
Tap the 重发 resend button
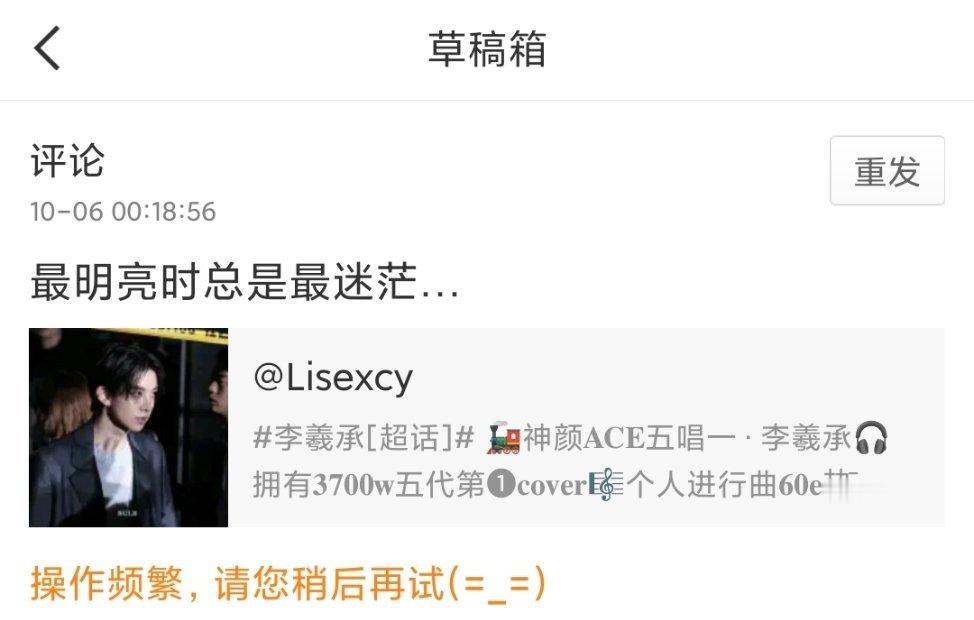(x=887, y=171)
